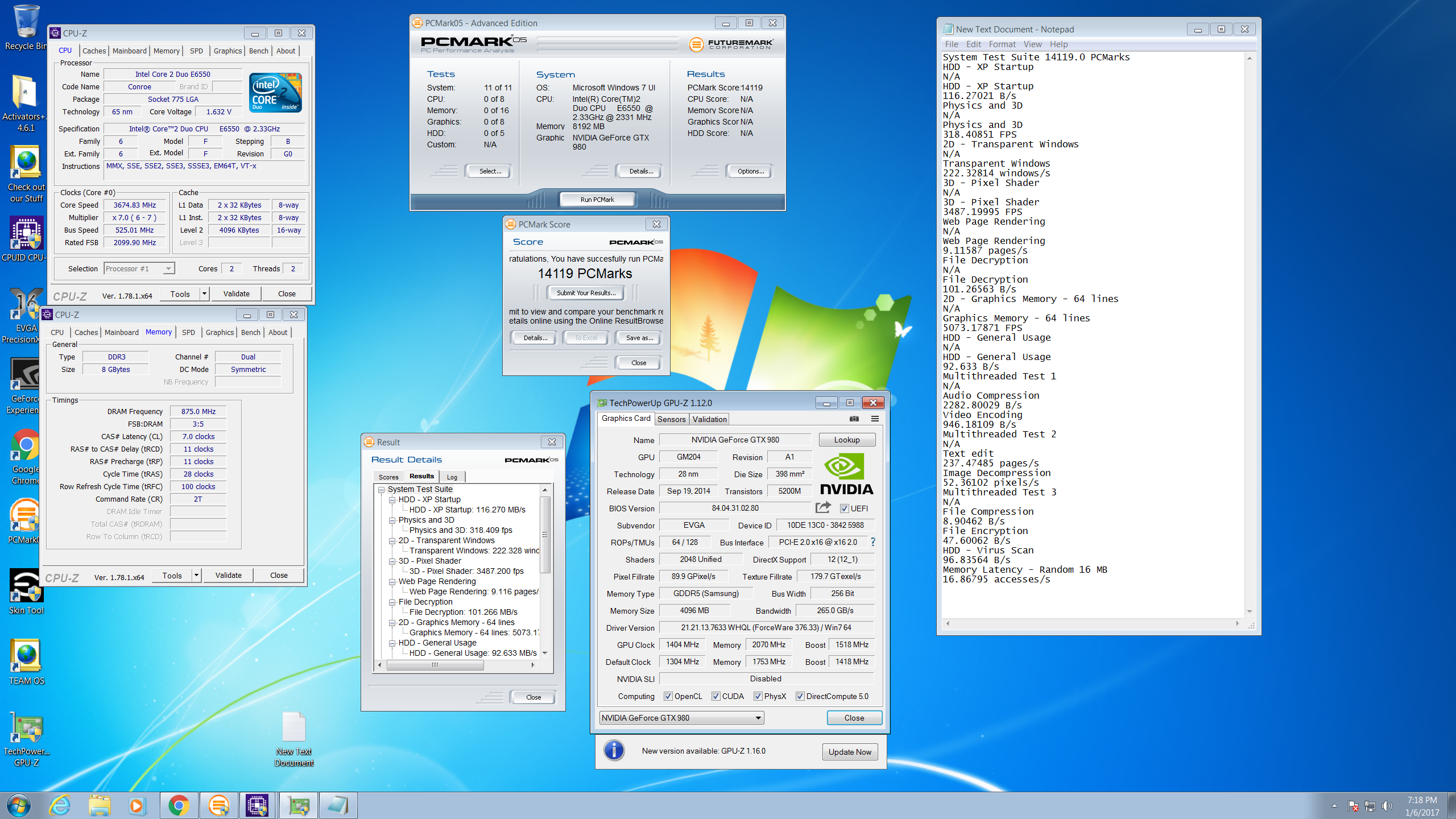The width and height of the screenshot is (1456, 819).
Task: Switch to Chrome in the taskbar
Action: pyautogui.click(x=179, y=805)
